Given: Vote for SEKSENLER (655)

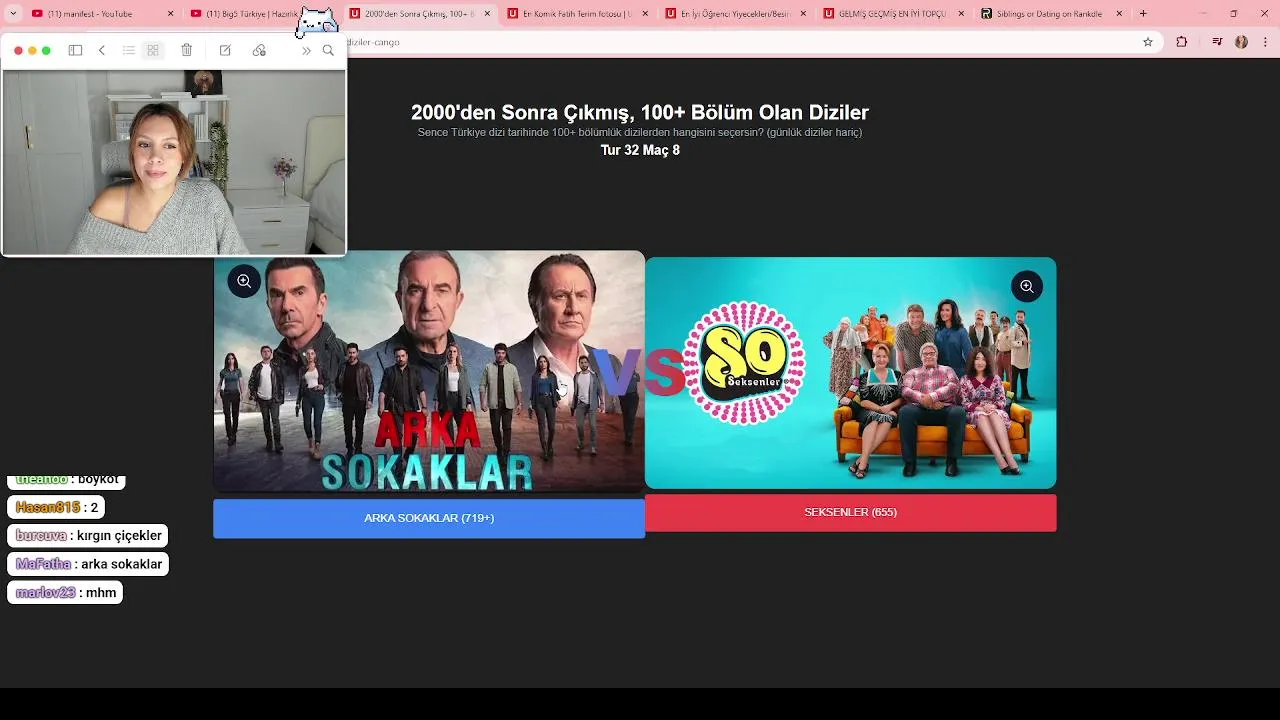Looking at the screenshot, I should (x=850, y=512).
